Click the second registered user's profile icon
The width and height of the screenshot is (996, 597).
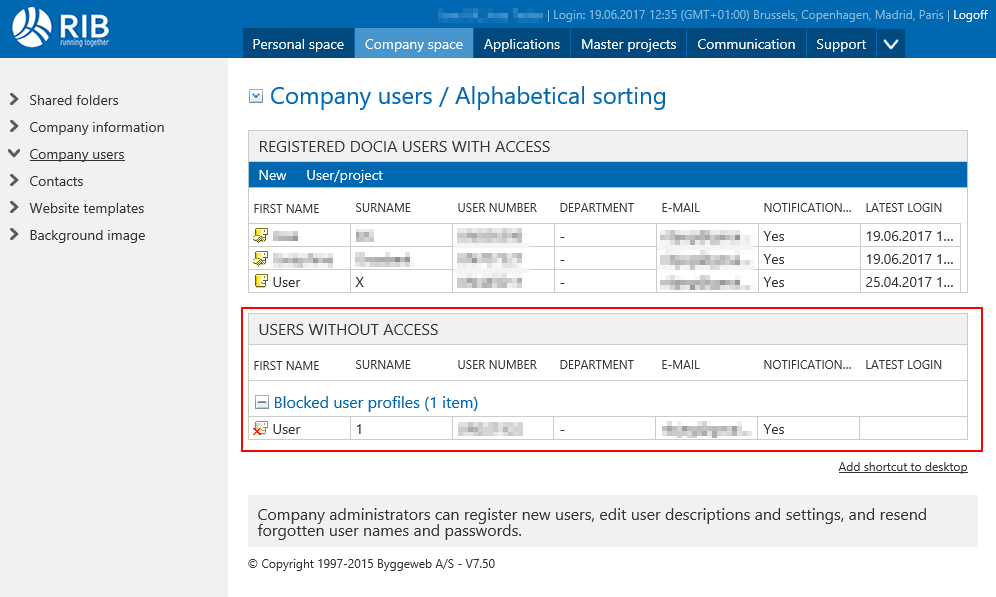(261, 259)
